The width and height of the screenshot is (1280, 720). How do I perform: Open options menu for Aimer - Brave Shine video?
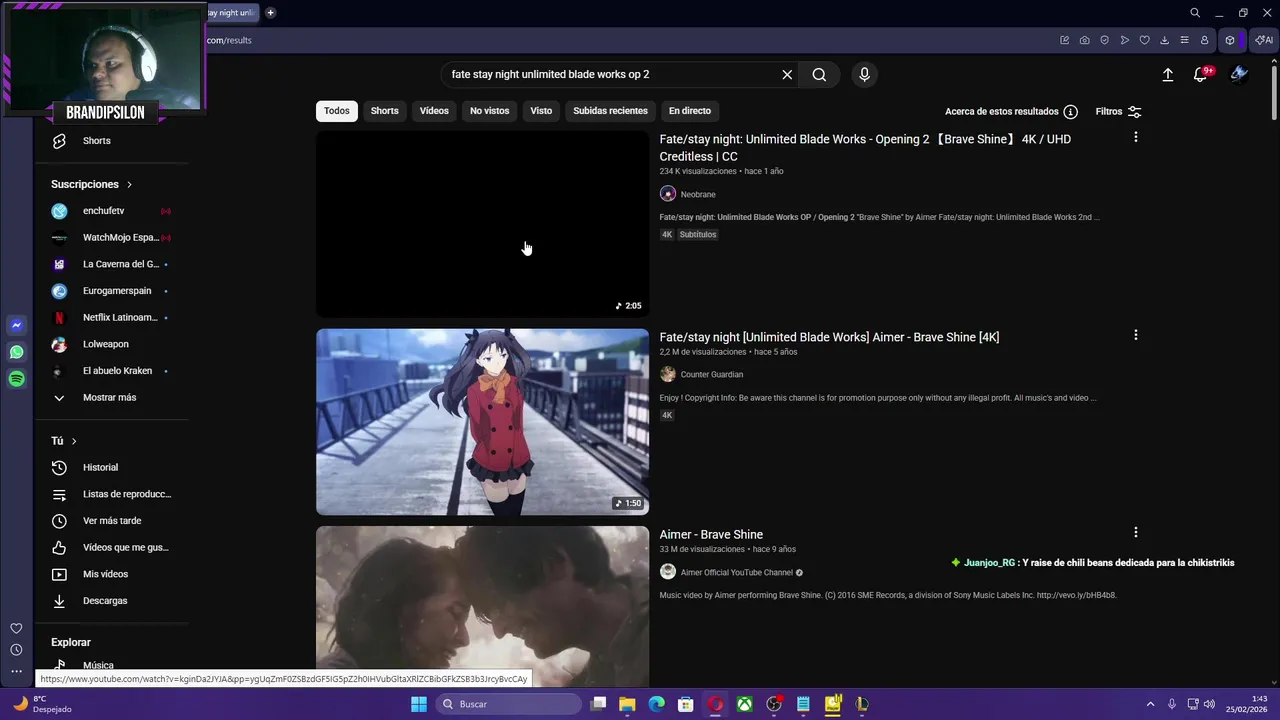pos(1135,532)
